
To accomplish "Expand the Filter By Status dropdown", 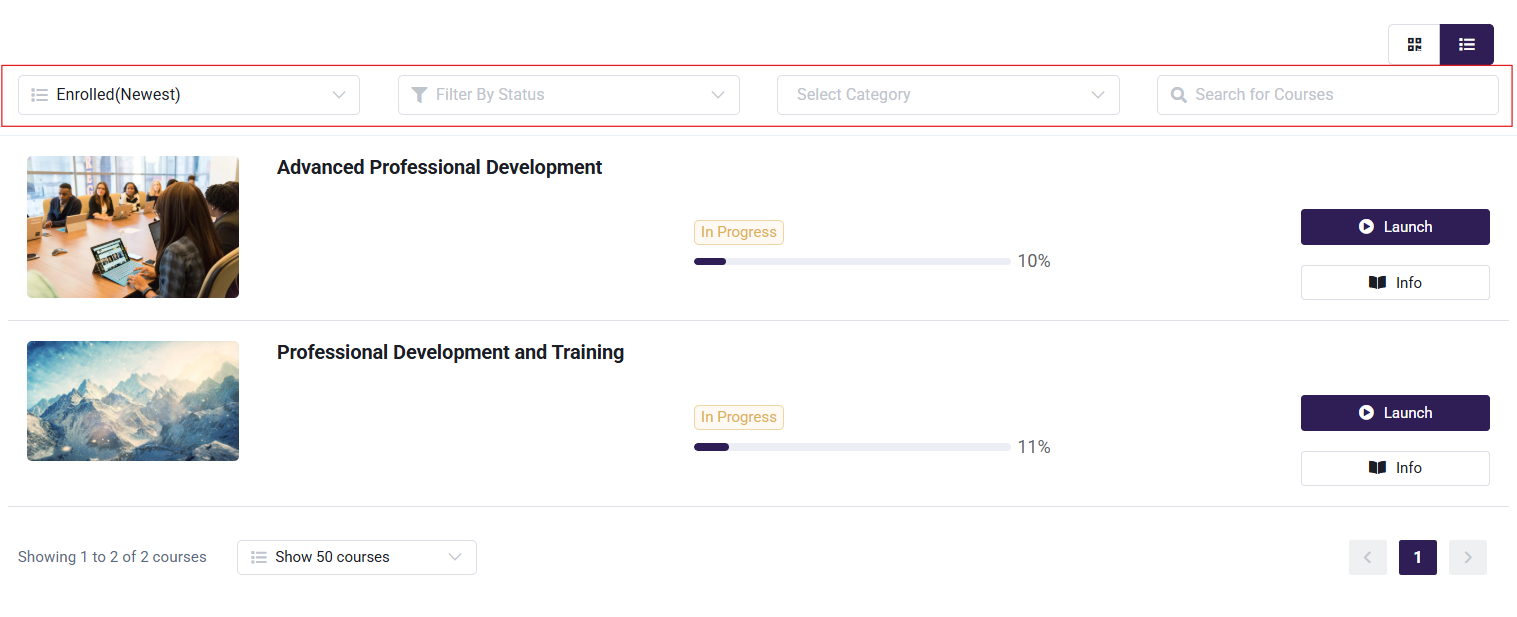I will click(x=569, y=95).
